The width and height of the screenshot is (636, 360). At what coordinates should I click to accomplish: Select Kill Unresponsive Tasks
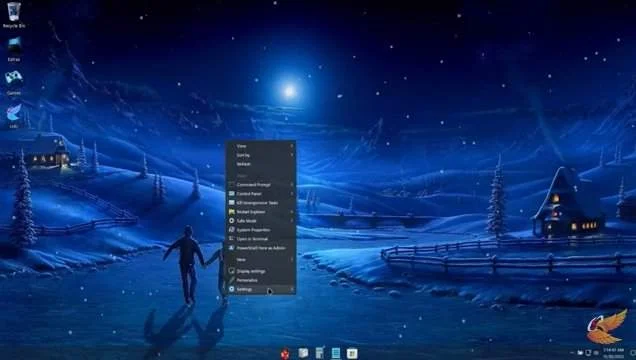tap(260, 203)
